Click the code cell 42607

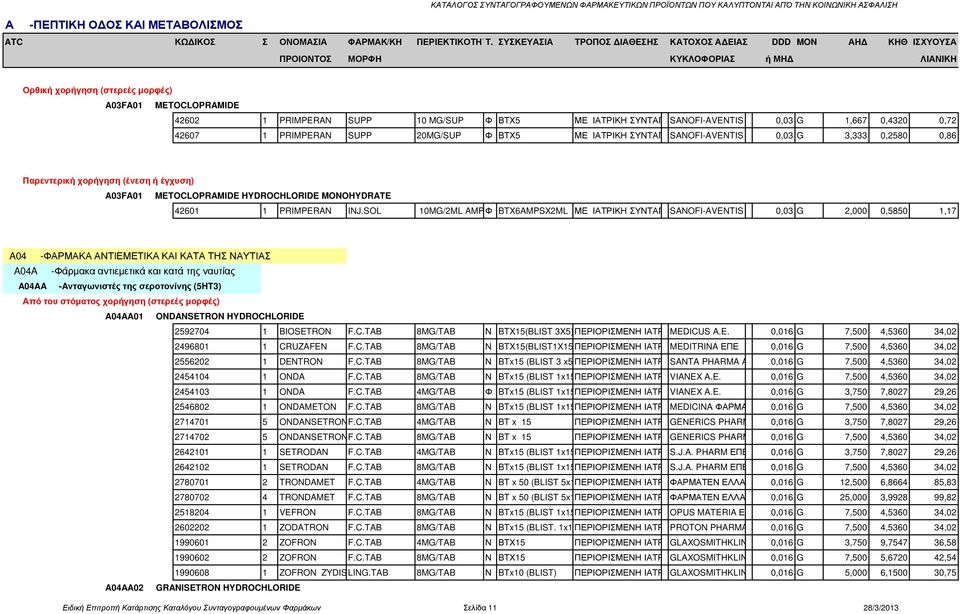pos(217,135)
